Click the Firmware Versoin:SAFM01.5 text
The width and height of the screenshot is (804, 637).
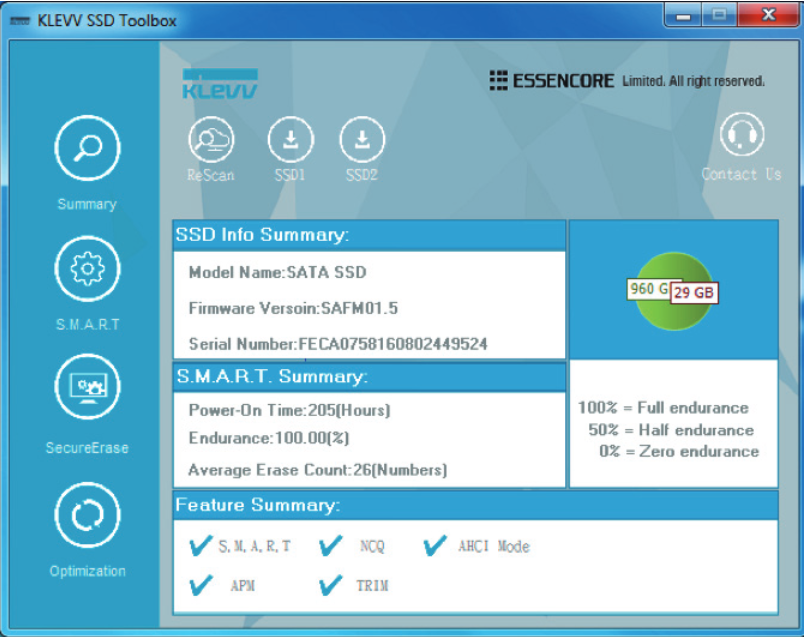(x=293, y=308)
